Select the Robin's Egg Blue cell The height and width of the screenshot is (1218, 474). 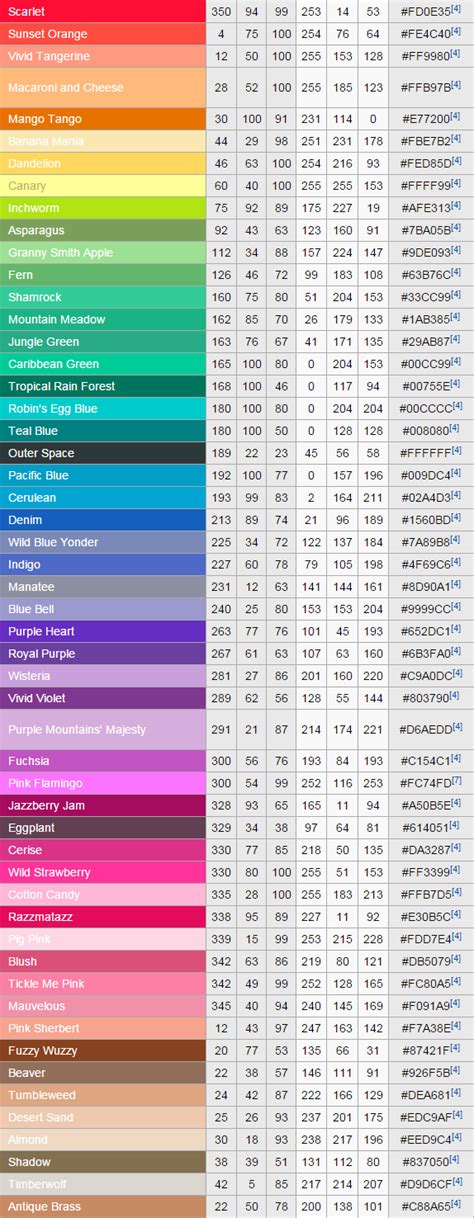coord(103,408)
